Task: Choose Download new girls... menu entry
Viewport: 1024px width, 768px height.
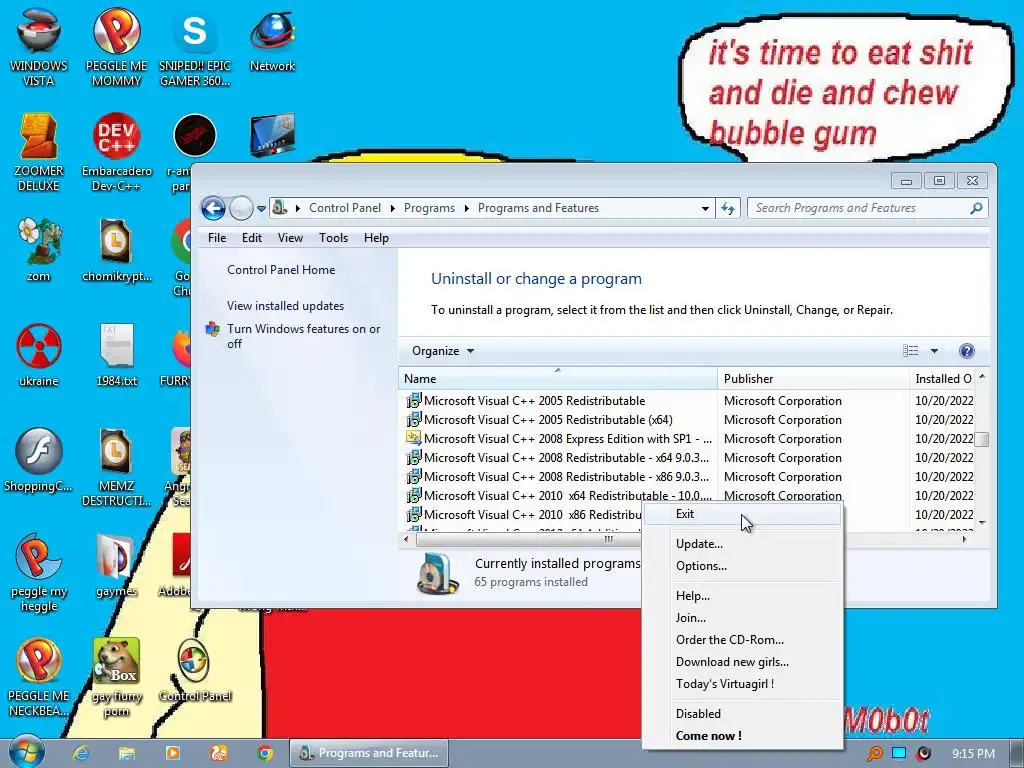Action: [x=743, y=662]
